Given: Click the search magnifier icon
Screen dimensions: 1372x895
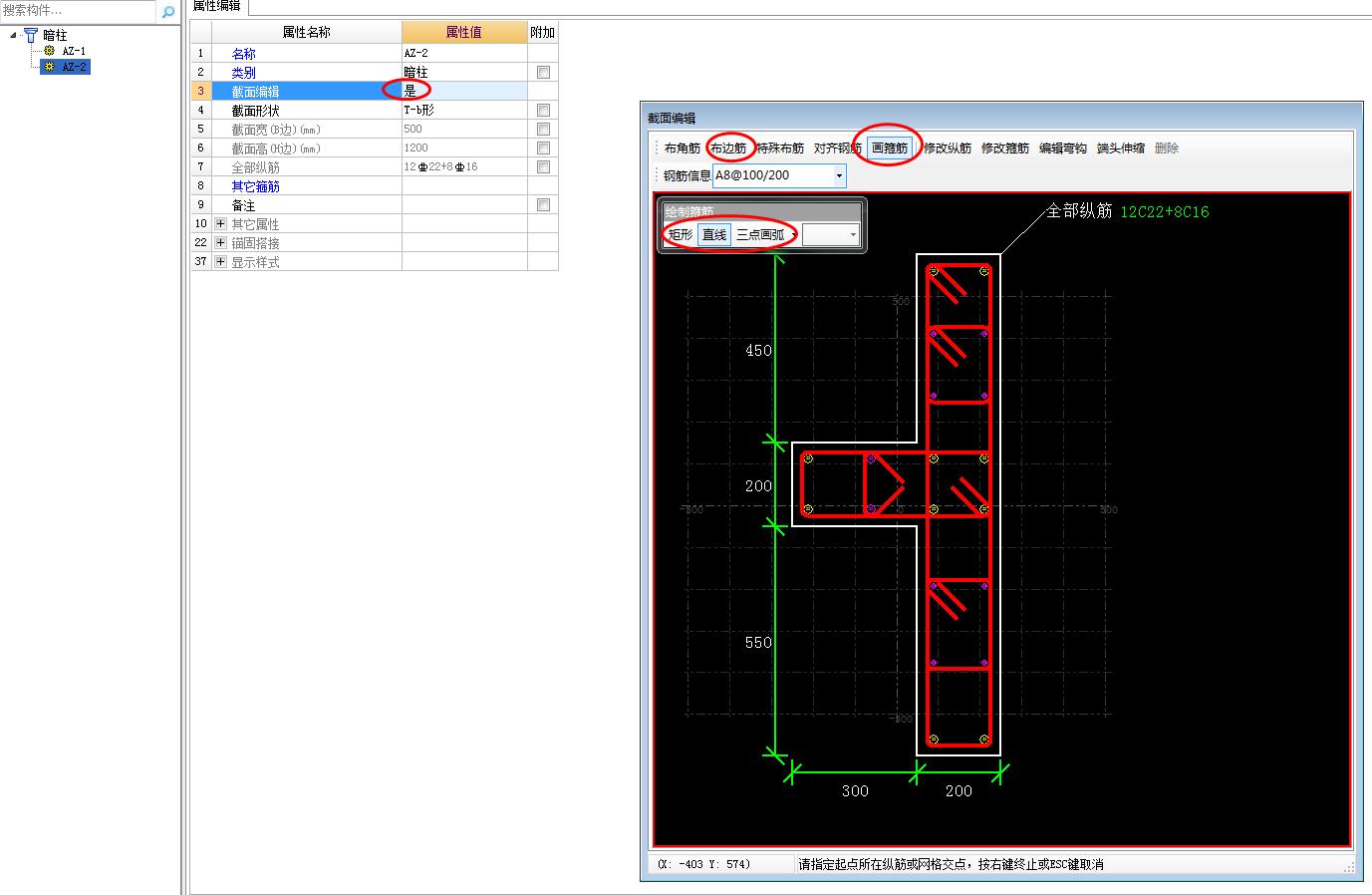Looking at the screenshot, I should pyautogui.click(x=168, y=12).
